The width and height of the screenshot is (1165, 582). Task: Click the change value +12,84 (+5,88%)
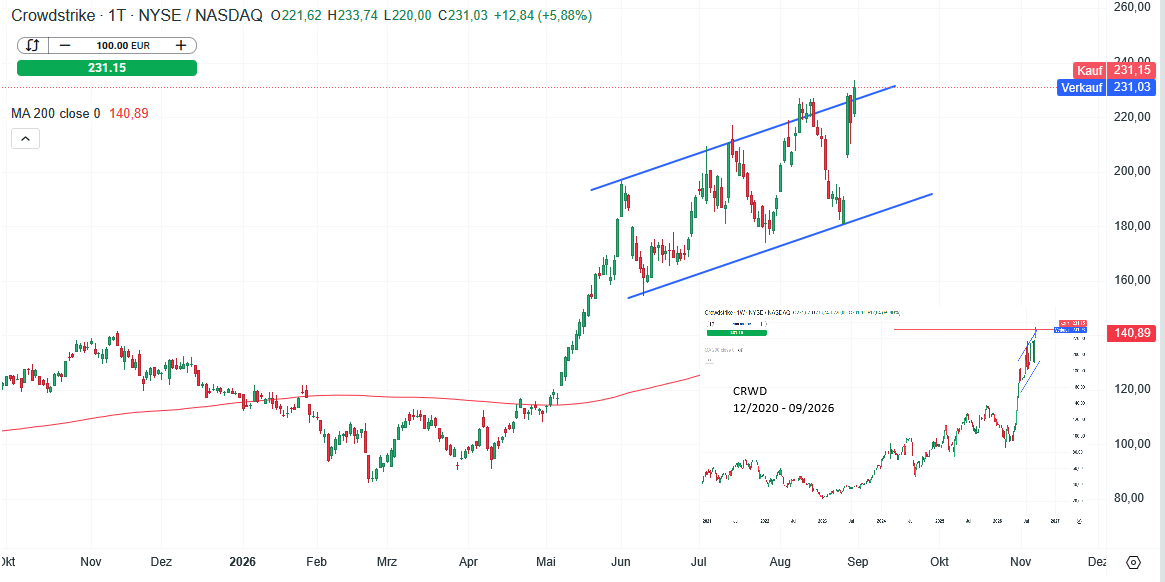[543, 16]
